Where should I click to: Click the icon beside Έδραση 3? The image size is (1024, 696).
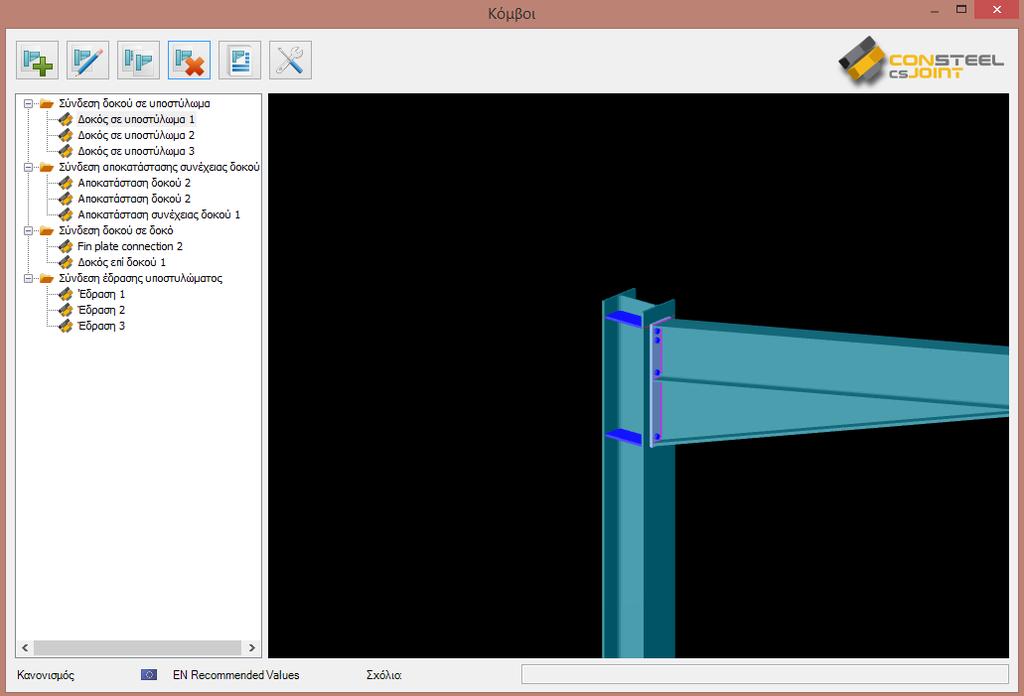click(x=65, y=326)
